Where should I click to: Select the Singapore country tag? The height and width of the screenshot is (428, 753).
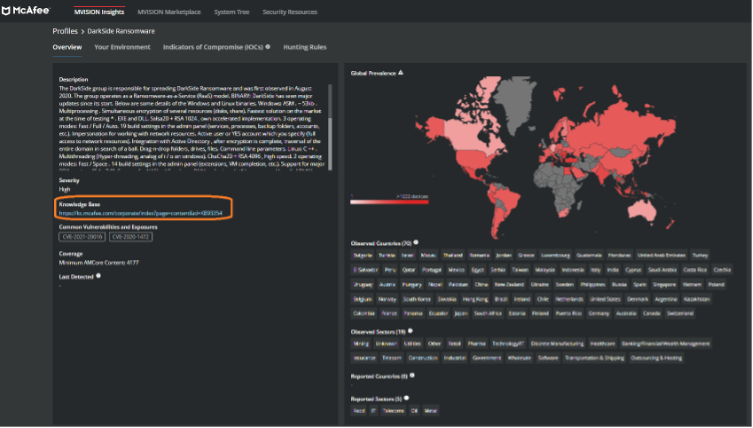tap(664, 285)
